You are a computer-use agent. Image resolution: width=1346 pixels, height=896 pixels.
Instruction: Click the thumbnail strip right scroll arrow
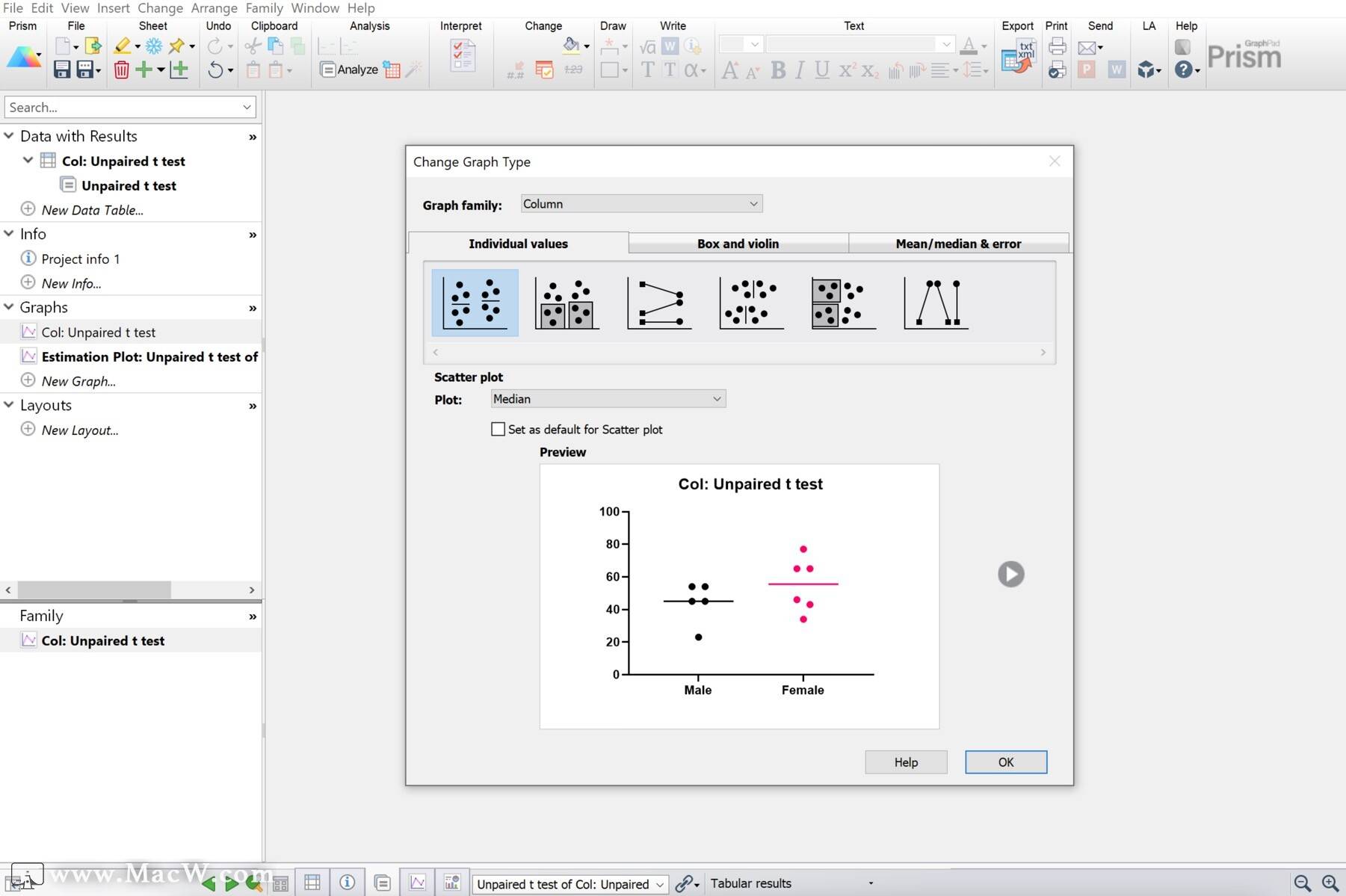(x=1043, y=352)
